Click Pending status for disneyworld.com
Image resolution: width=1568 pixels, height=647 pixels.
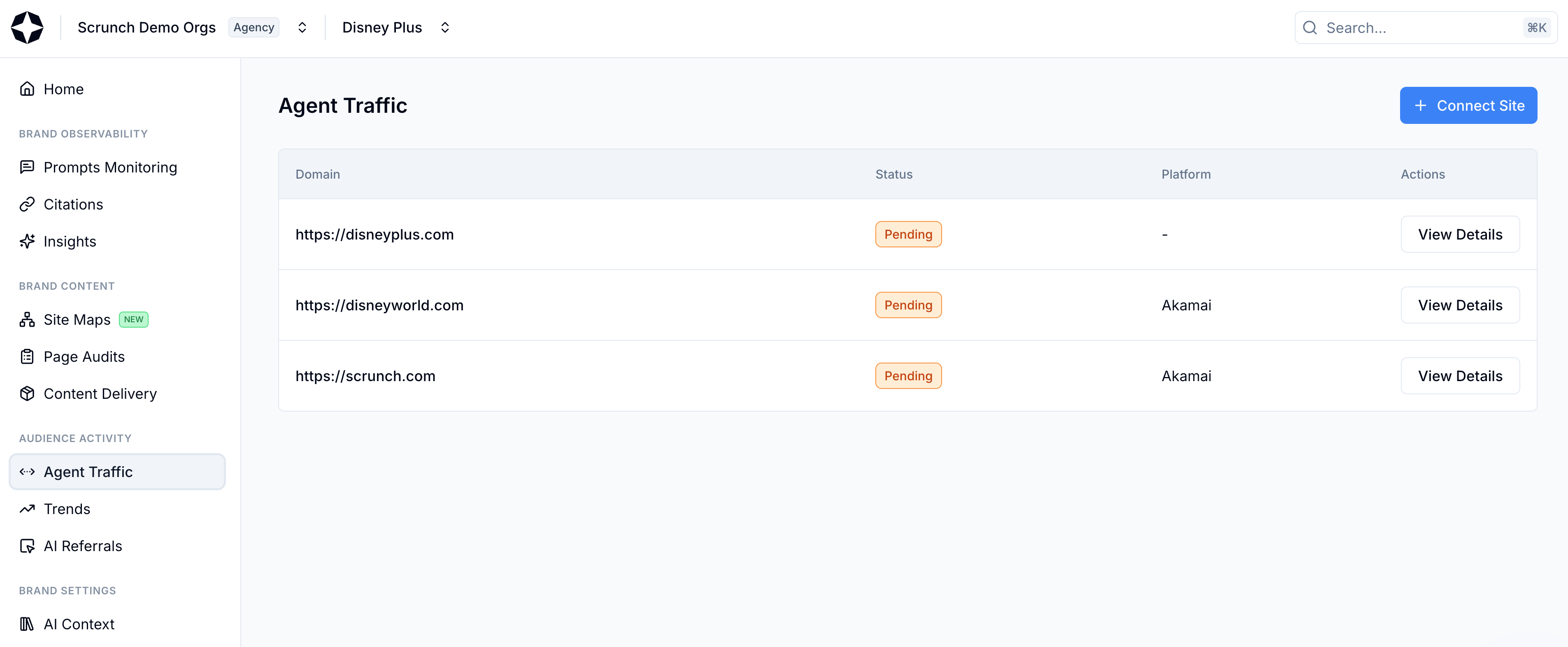(908, 305)
